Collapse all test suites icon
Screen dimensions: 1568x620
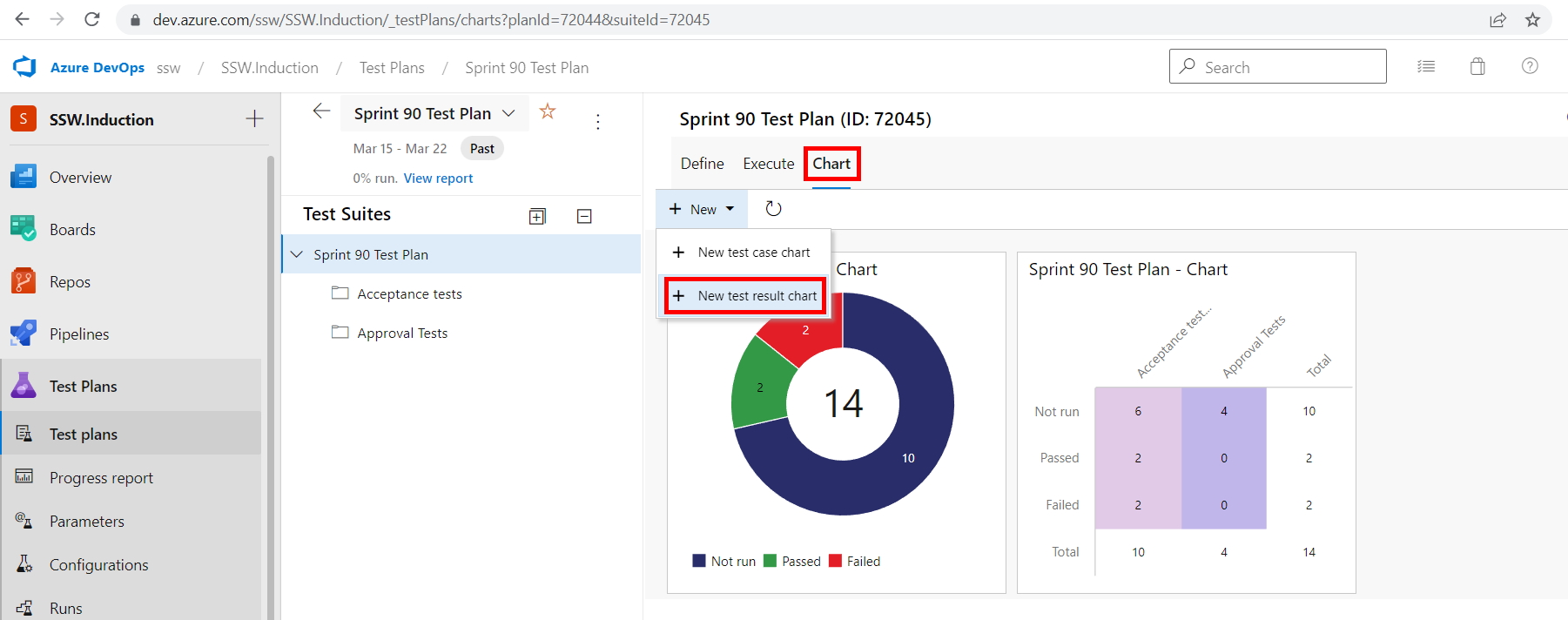tap(584, 216)
